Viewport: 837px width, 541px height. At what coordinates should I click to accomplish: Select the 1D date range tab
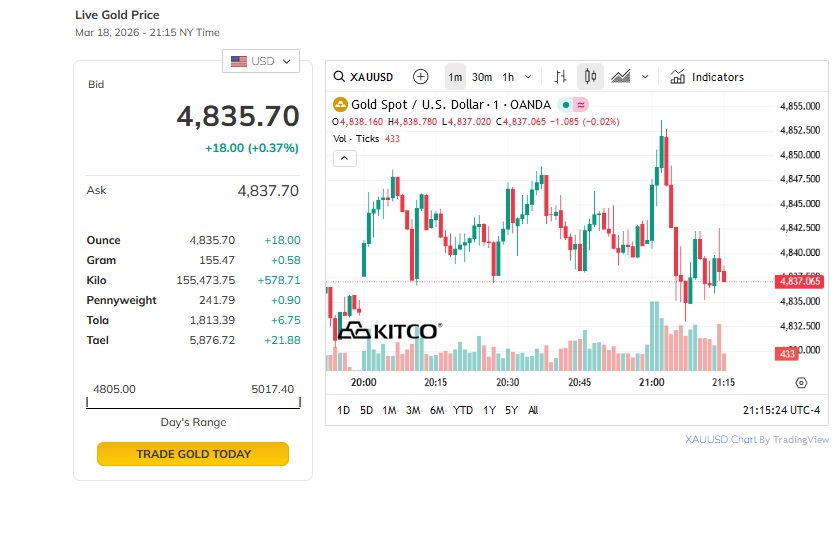click(343, 410)
